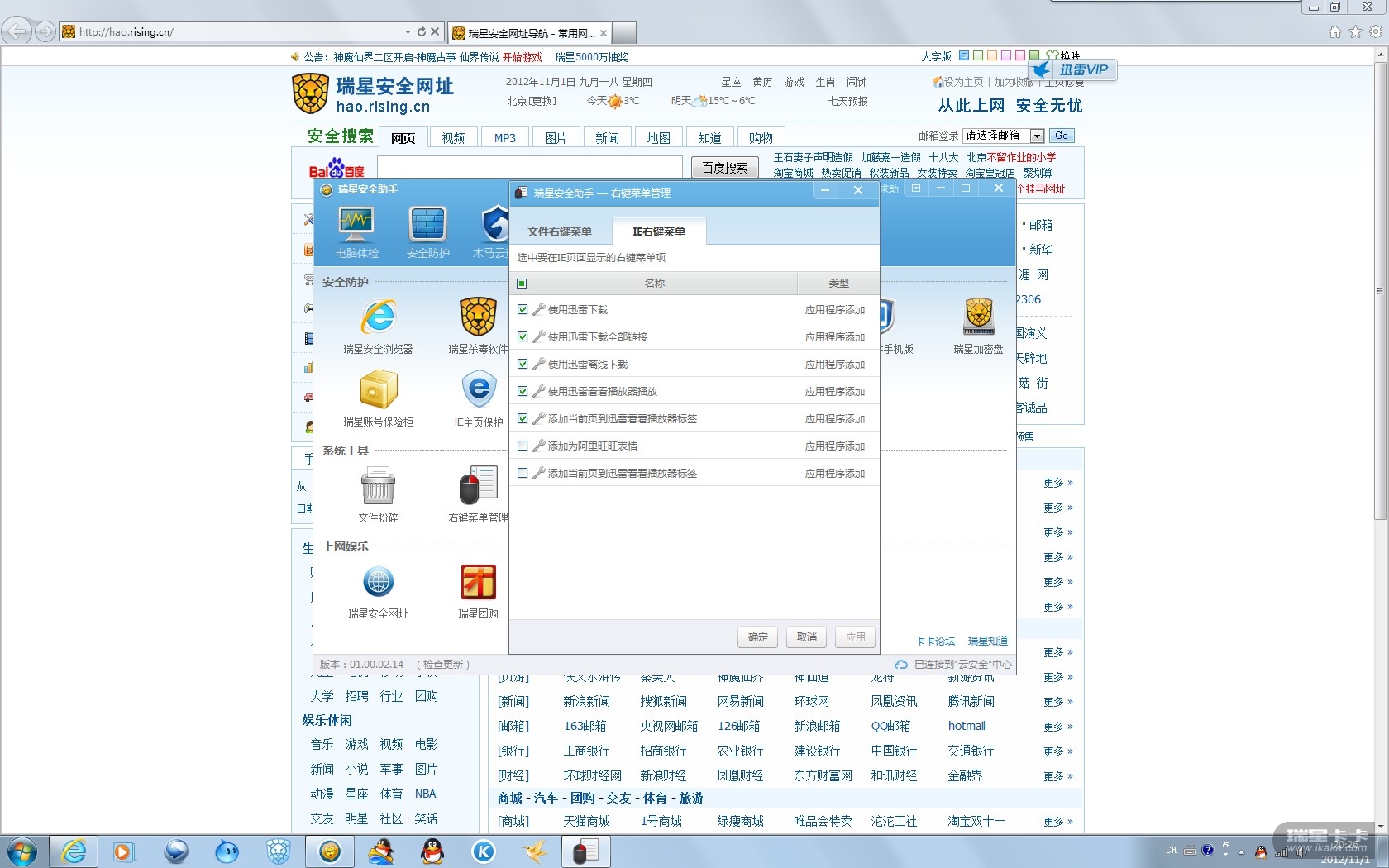Open the IE tools gear icon

pos(1376,32)
